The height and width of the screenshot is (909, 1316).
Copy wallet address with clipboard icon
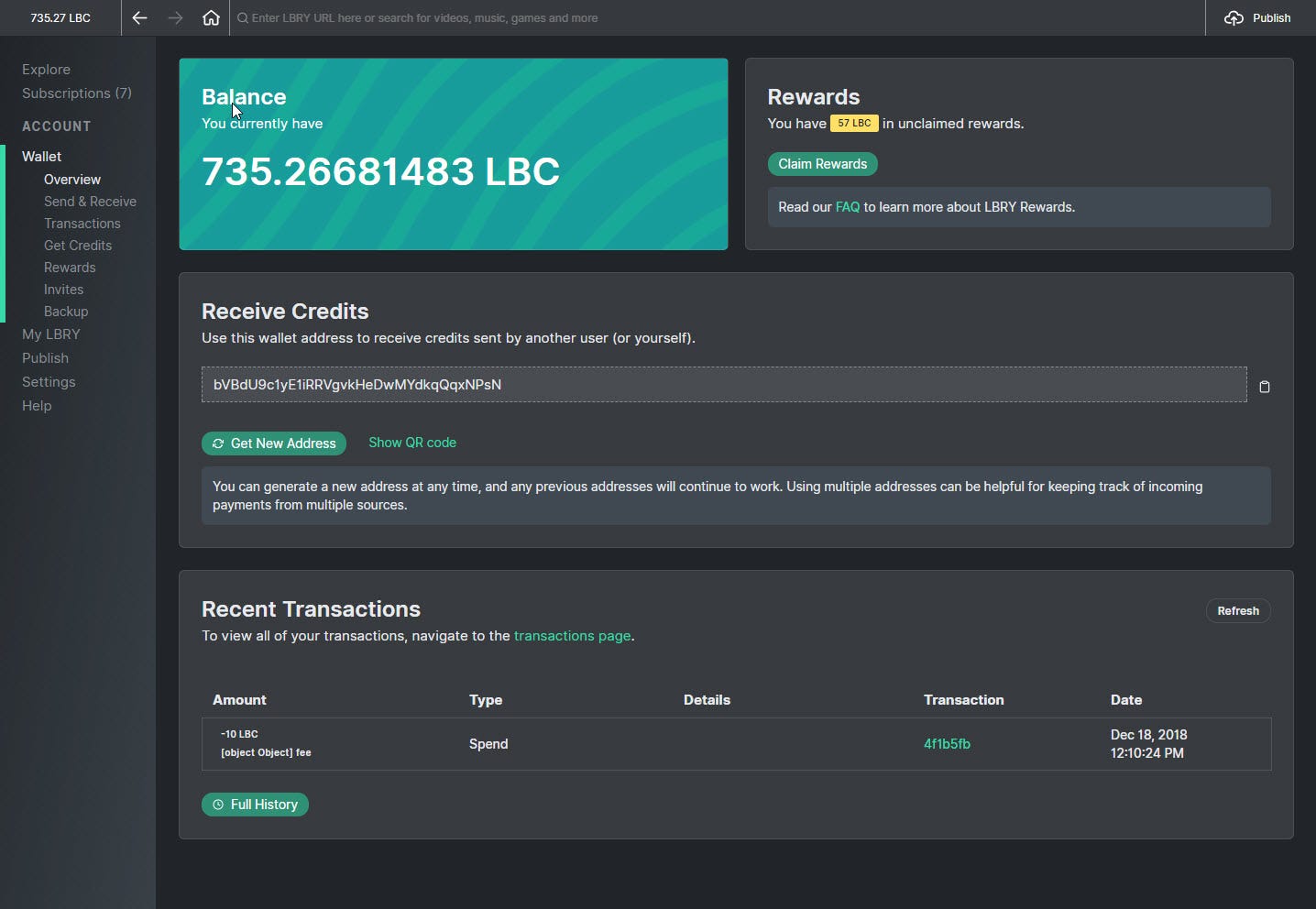[x=1265, y=387]
